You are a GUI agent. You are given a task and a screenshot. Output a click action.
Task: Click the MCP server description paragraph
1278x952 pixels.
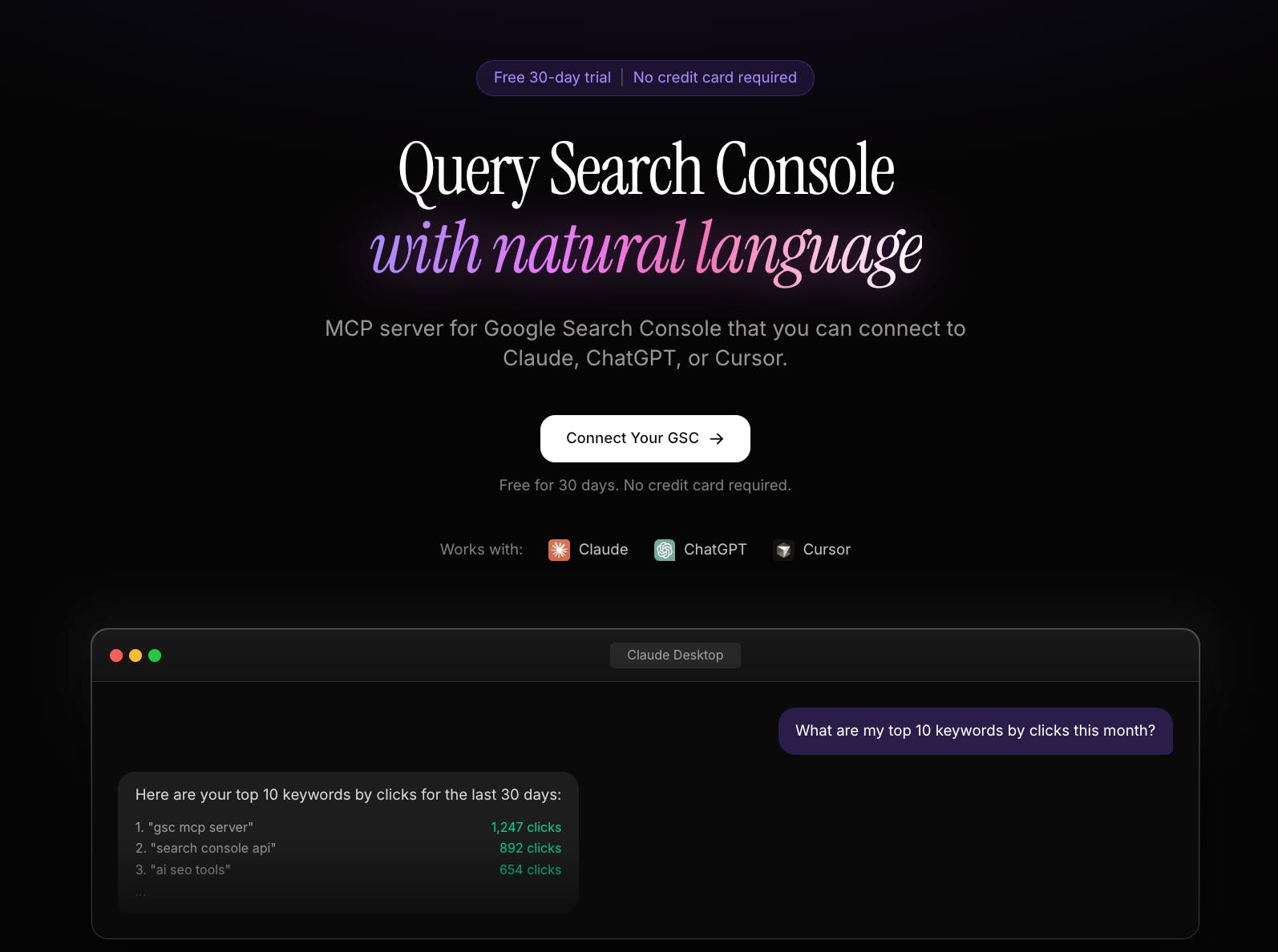(x=645, y=343)
